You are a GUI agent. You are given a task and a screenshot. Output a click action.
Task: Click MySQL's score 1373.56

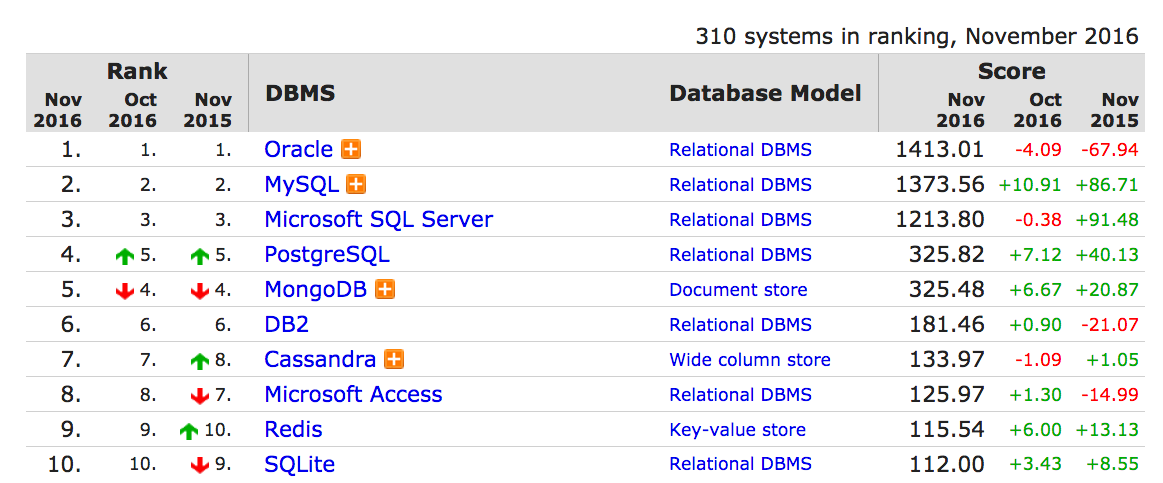(x=940, y=184)
